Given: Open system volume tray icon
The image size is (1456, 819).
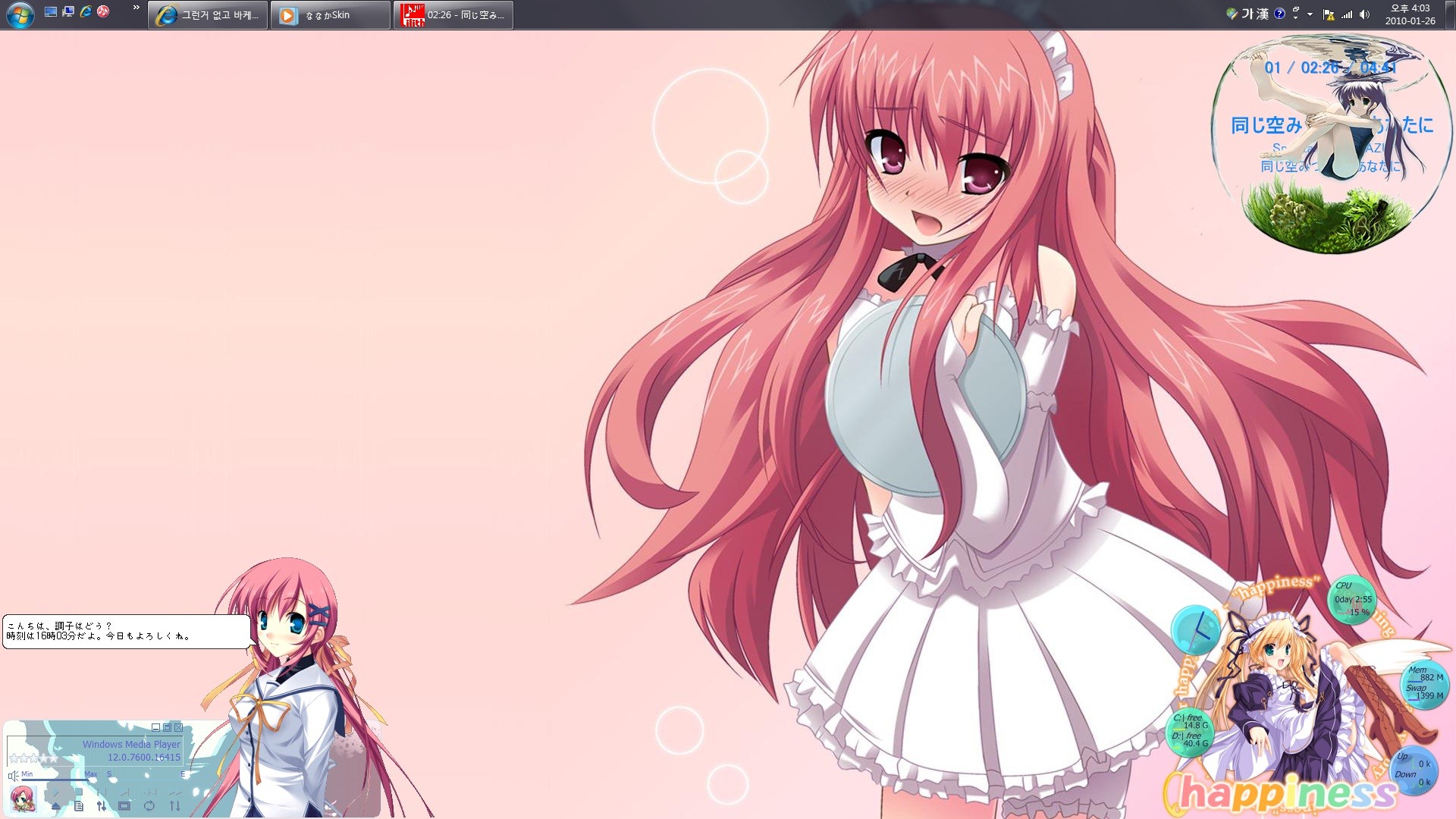Looking at the screenshot, I should [x=1364, y=14].
